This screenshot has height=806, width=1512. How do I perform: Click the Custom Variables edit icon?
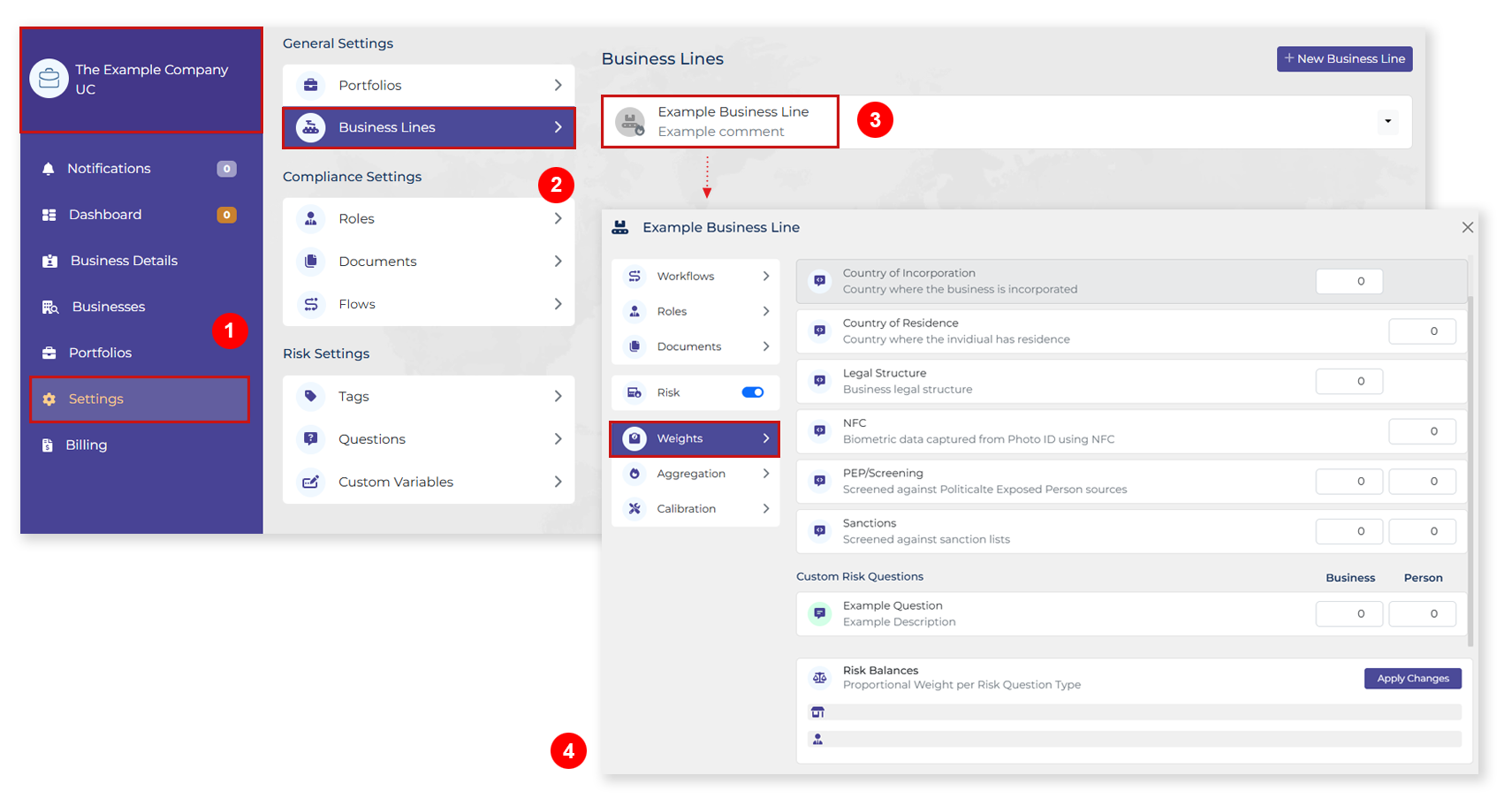[x=310, y=482]
